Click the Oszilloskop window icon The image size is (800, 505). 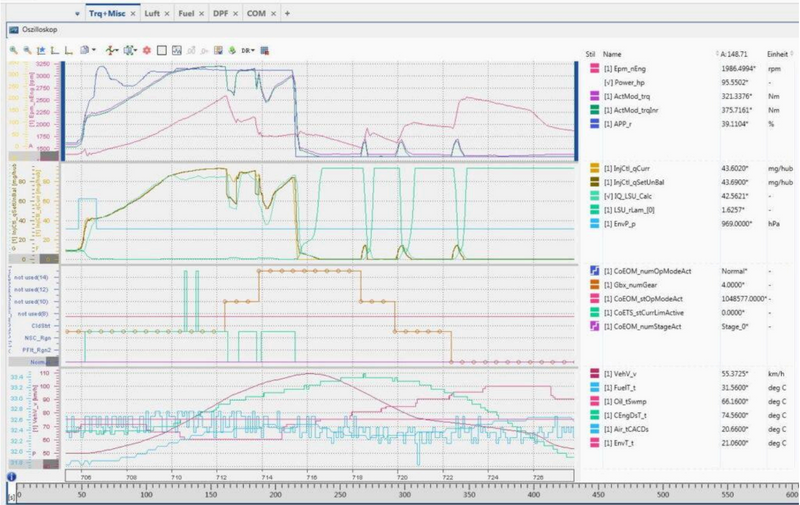14,30
